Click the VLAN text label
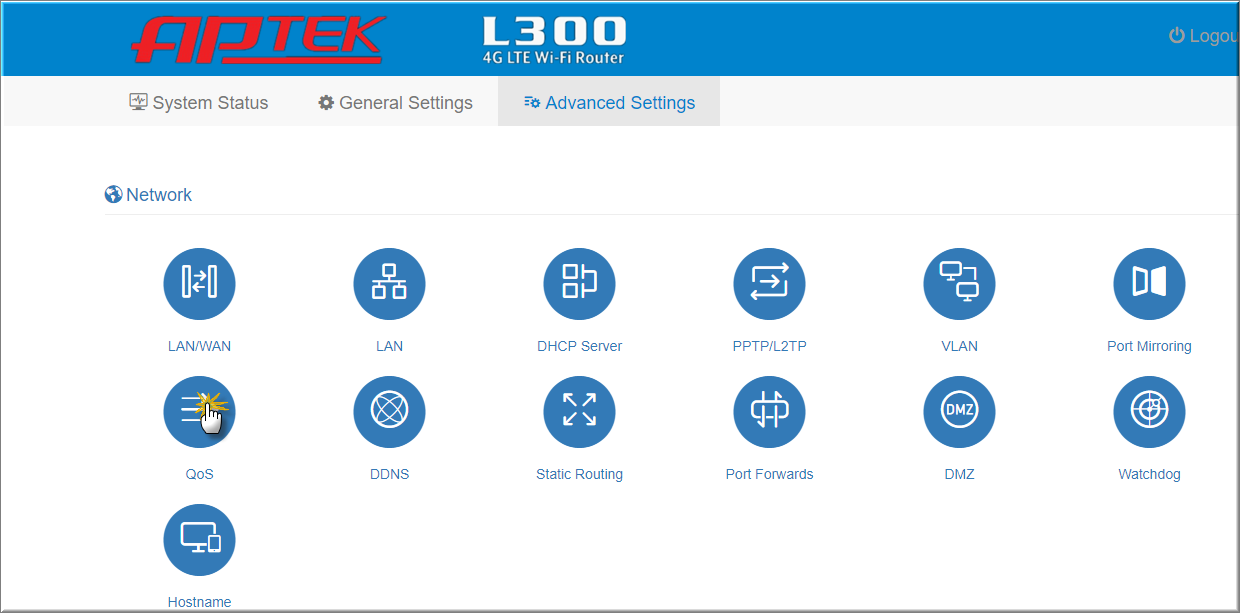This screenshot has height=613, width=1240. (959, 346)
